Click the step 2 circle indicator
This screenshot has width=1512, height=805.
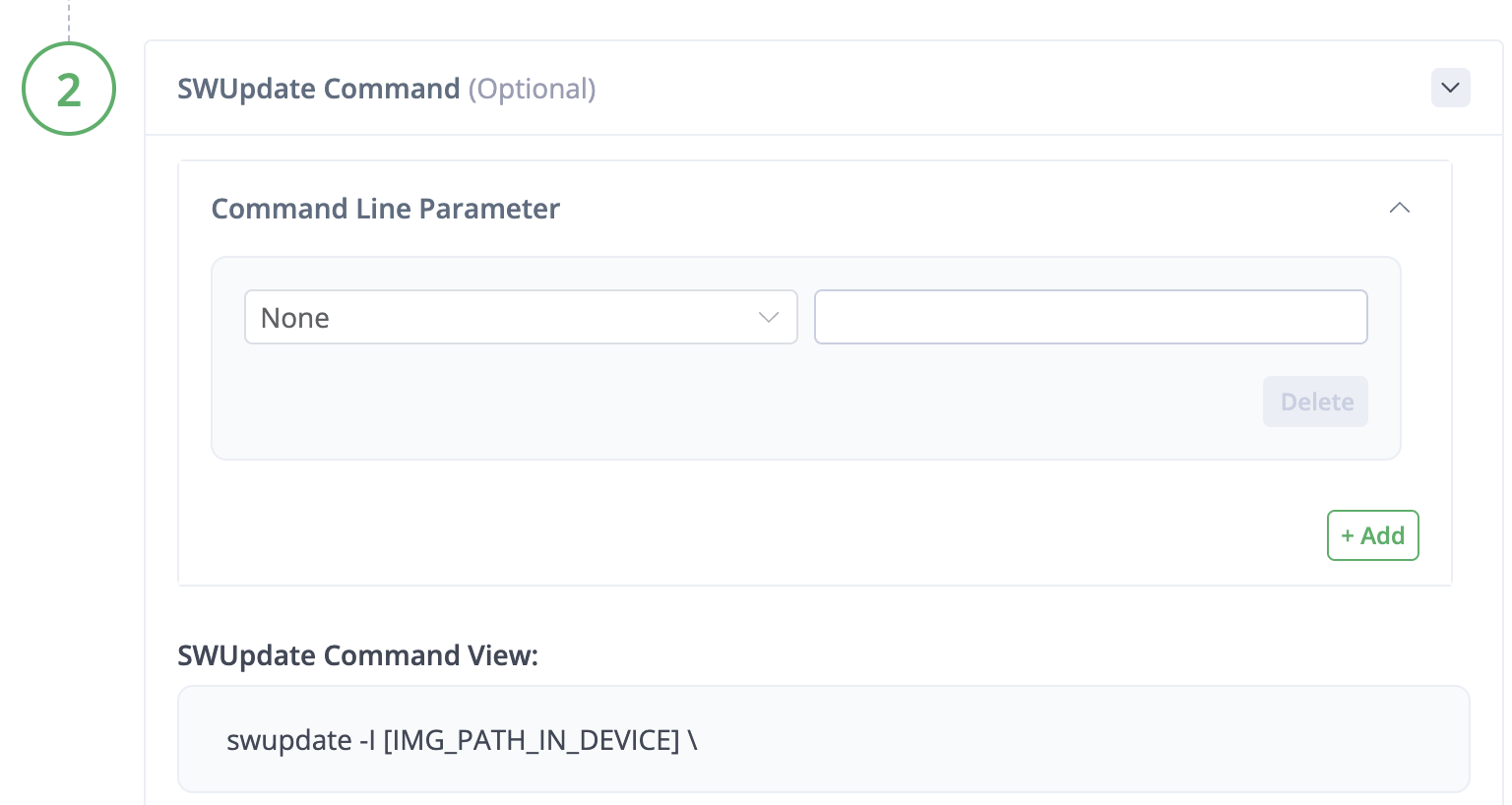(68, 89)
